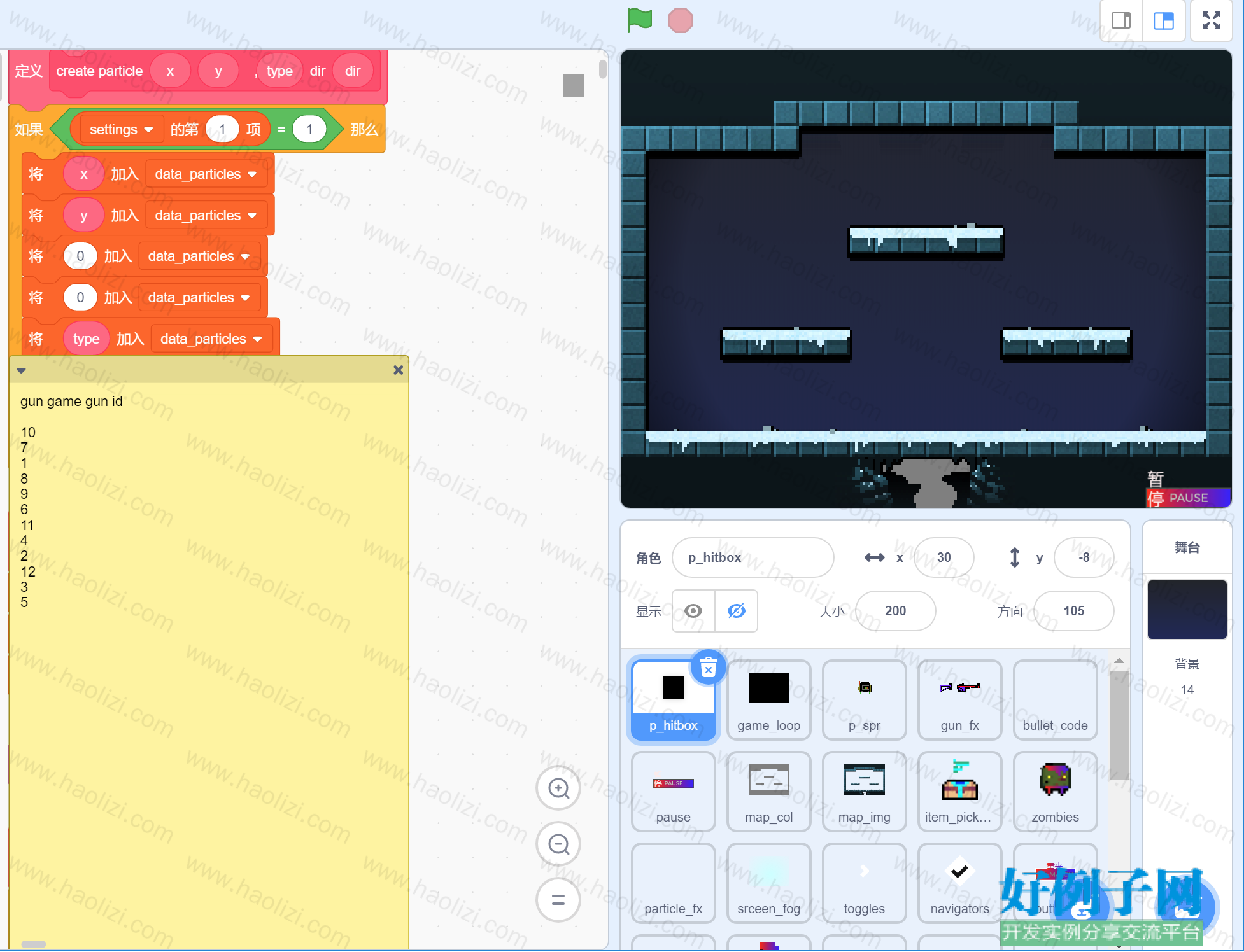This screenshot has height=952, width=1244.
Task: Open the settings list dropdown in the if block
Action: coord(121,129)
